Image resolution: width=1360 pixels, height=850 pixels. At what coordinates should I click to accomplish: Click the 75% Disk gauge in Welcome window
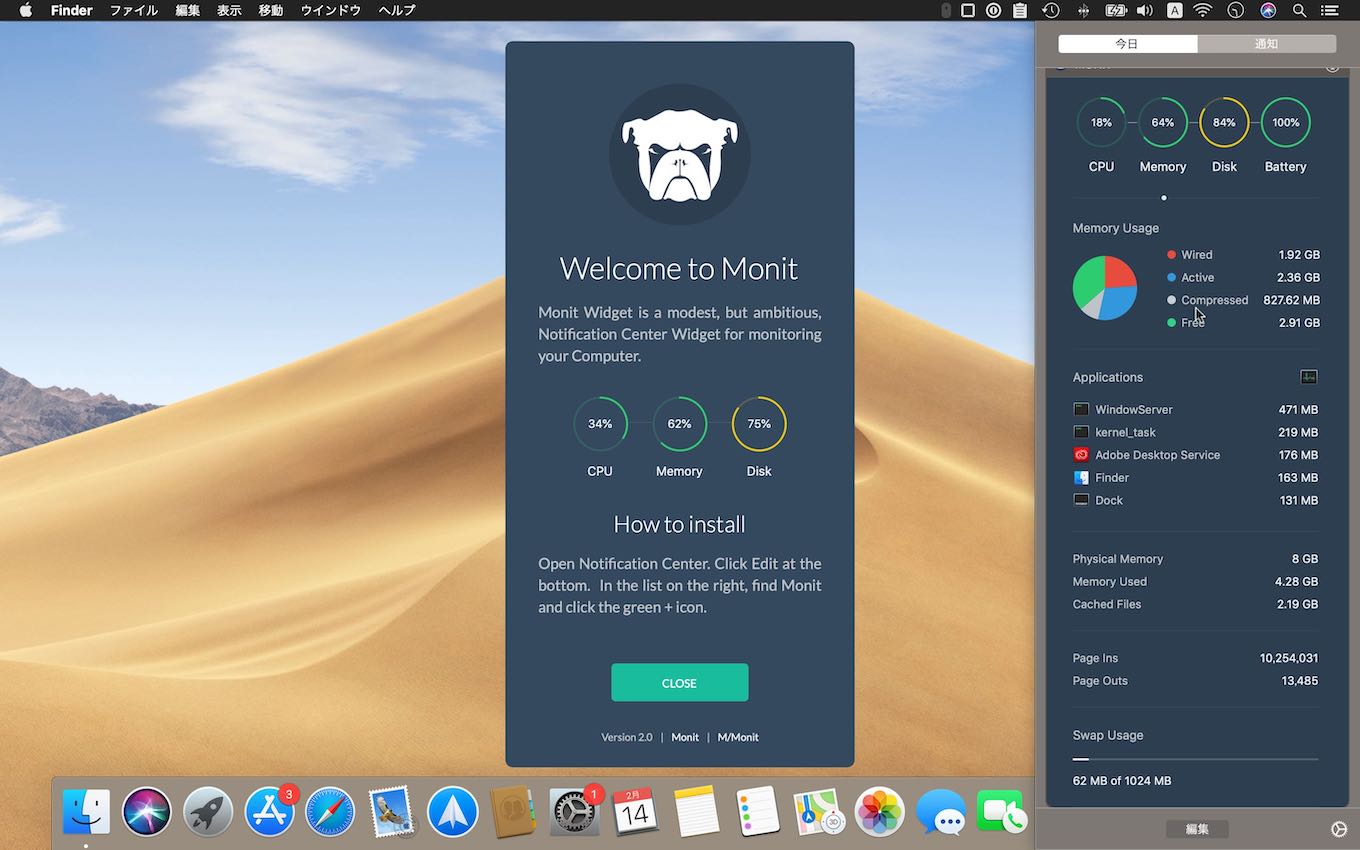pos(759,424)
